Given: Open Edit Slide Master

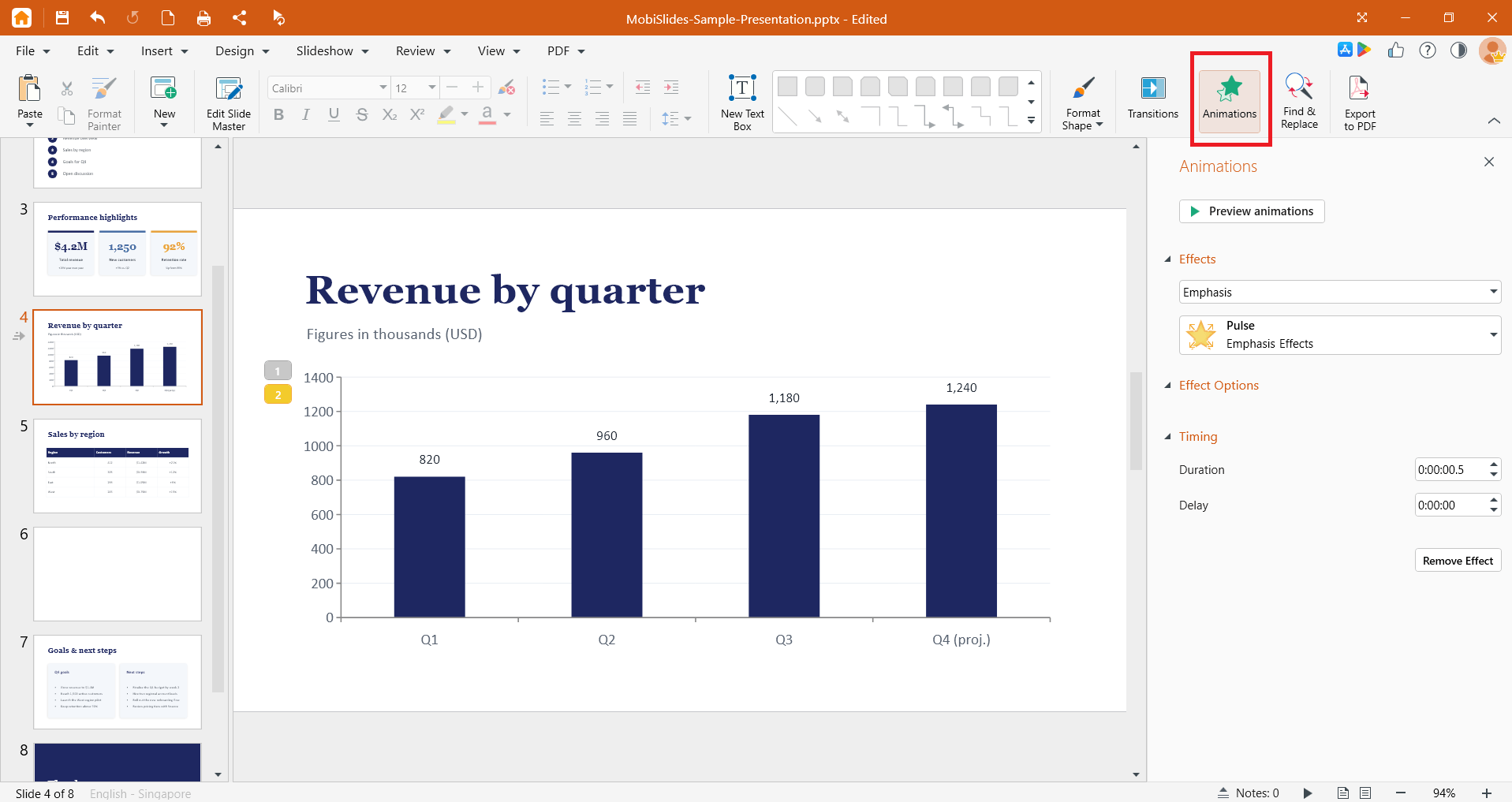Looking at the screenshot, I should point(229,103).
